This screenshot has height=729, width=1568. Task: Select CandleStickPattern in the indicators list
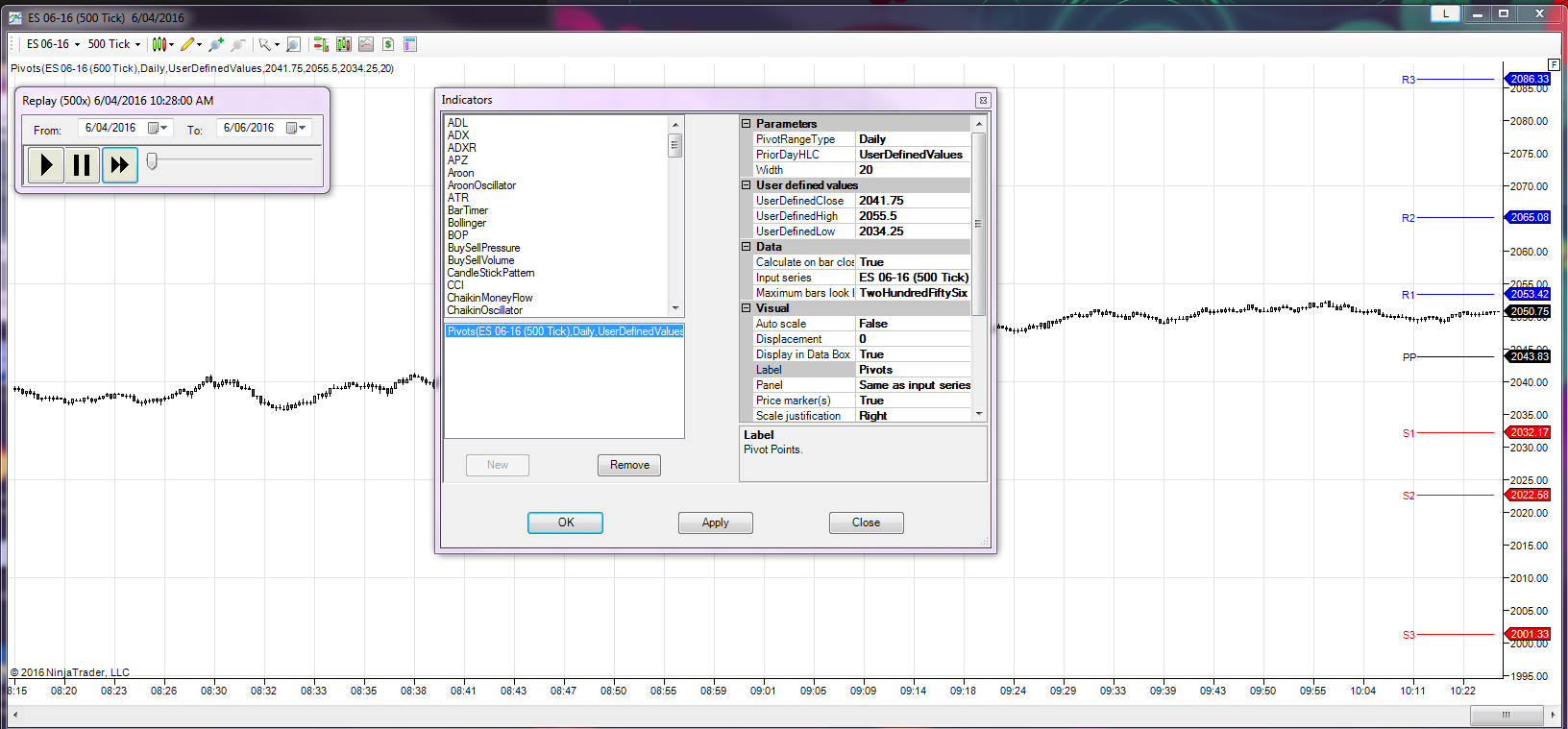tap(491, 273)
